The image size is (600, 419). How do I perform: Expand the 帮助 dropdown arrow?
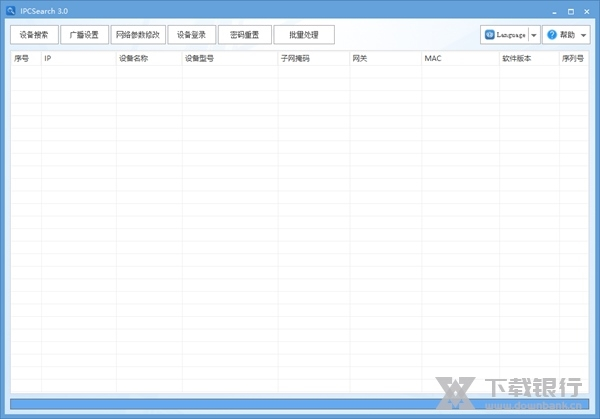(x=583, y=35)
